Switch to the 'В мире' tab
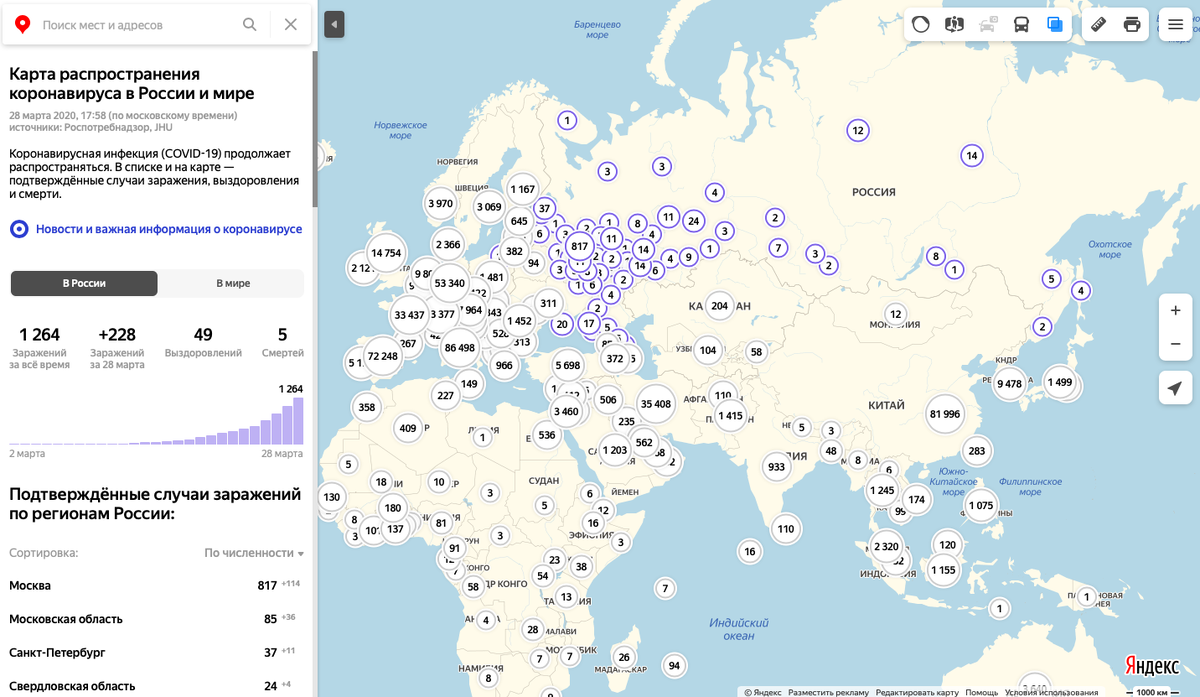 233,283
